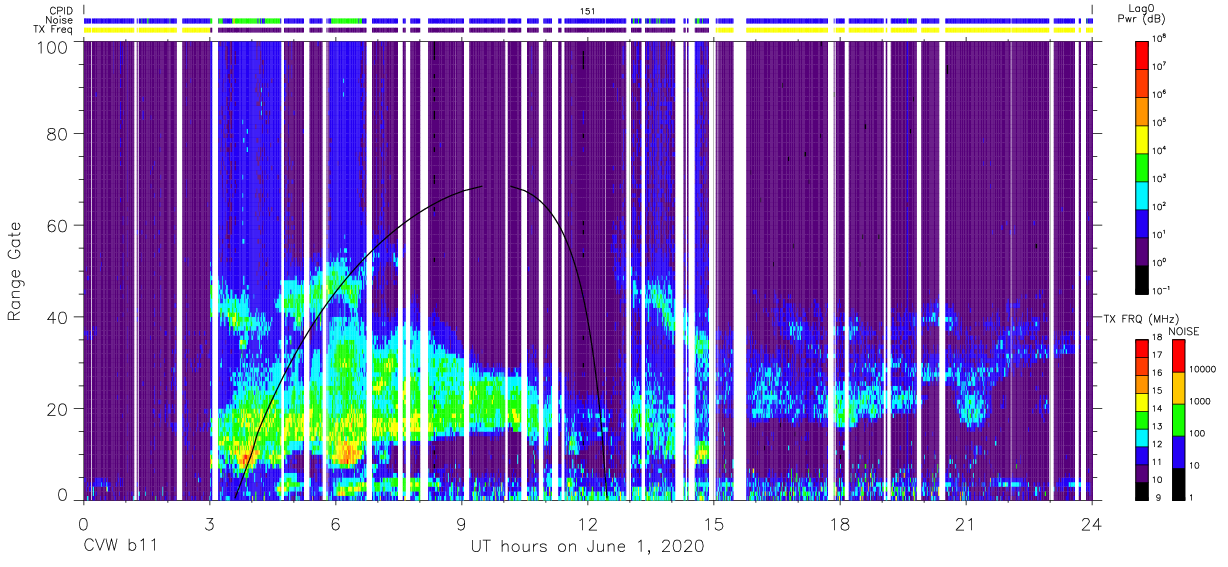1228x567 pixels.
Task: Click the '15' tick label on the UT hours axis
Action: click(714, 523)
